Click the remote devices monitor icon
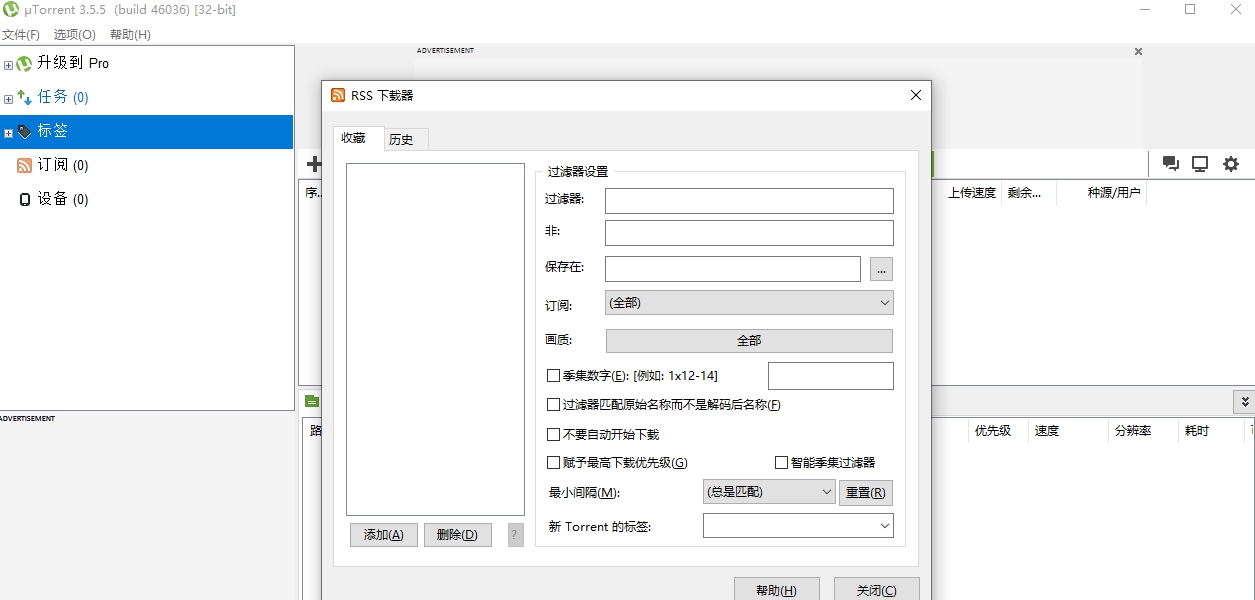Screen dimensions: 1255x600 [x=1199, y=164]
